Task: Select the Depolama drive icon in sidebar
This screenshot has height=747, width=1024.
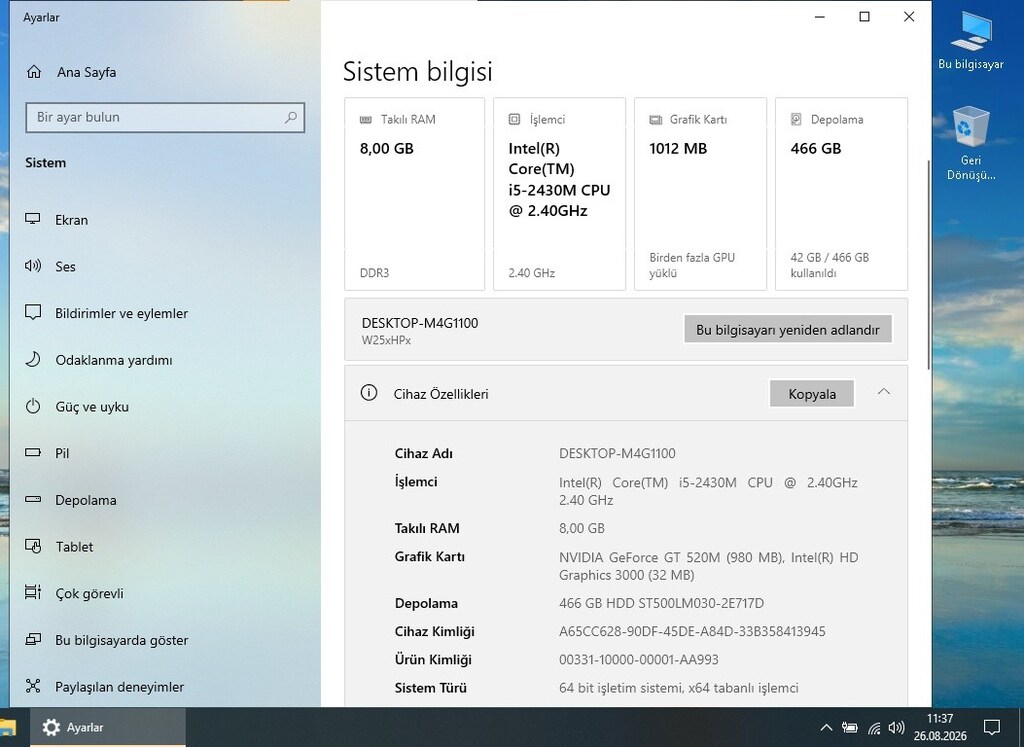Action: 33,500
